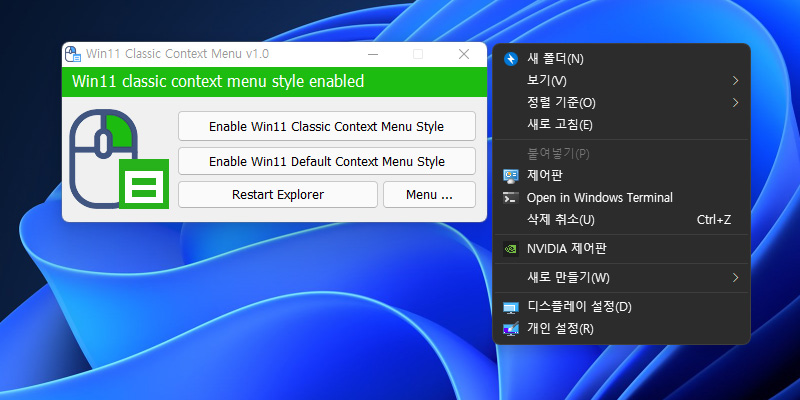800x400 pixels.
Task: Minimize the Win11 Classic Context Menu window
Action: point(373,54)
